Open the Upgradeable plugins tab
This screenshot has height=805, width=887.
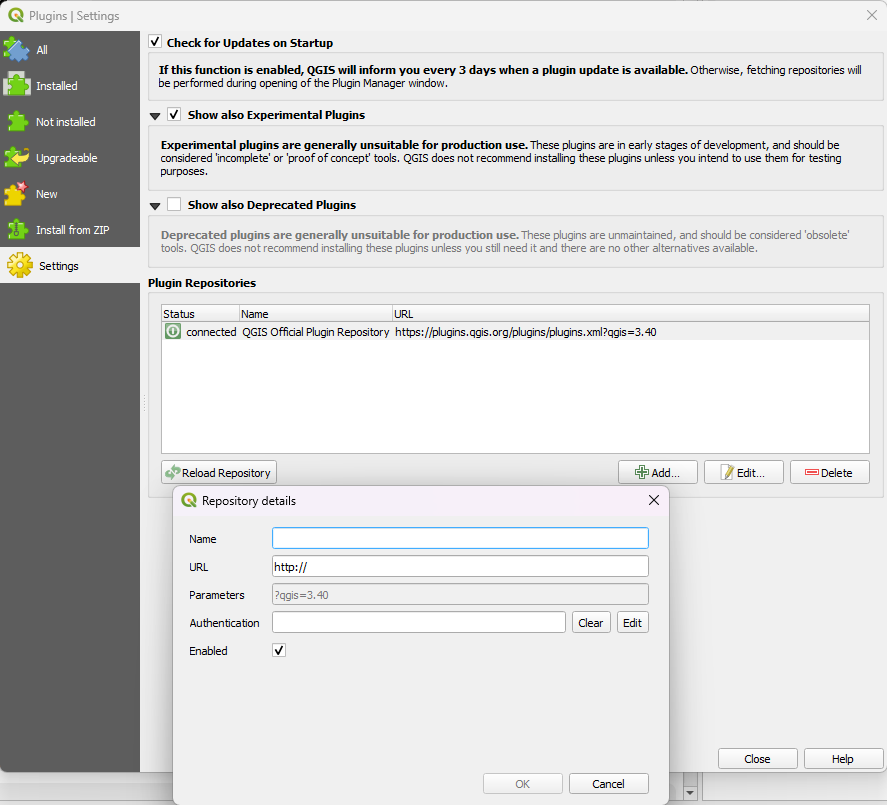70,158
